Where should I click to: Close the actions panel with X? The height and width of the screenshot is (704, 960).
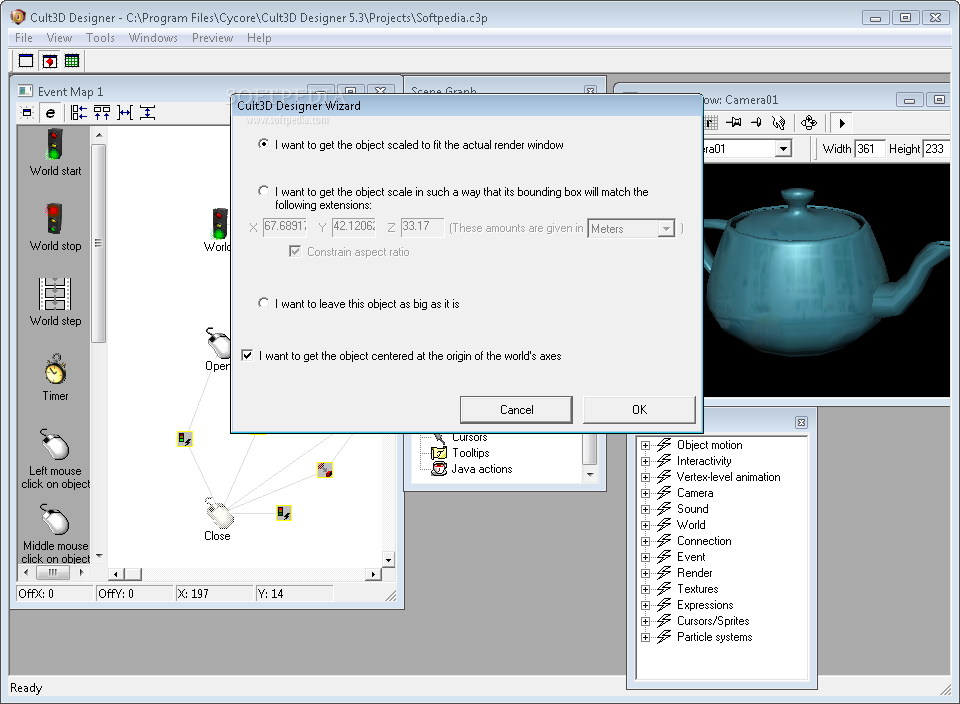(x=801, y=422)
